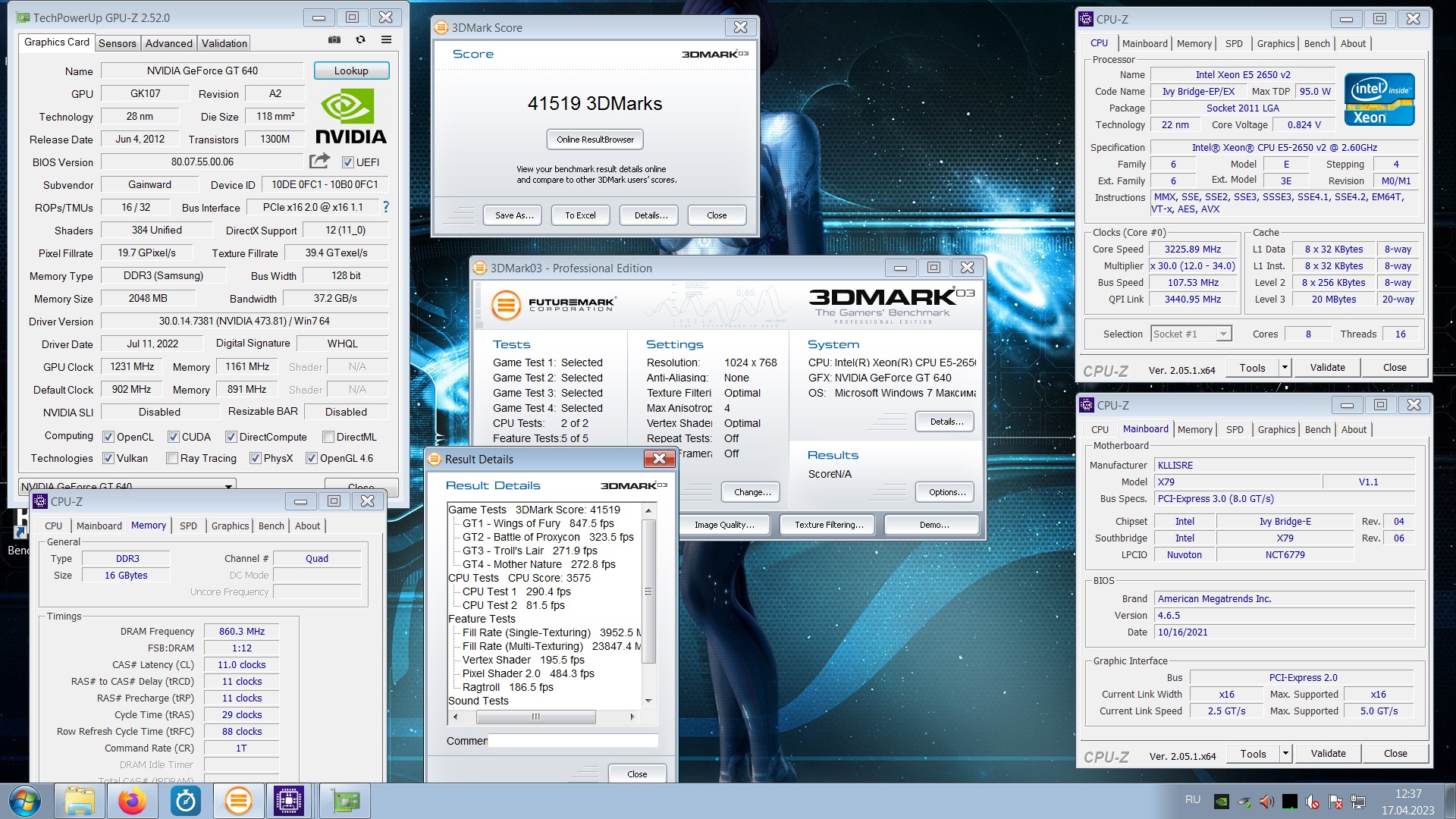Viewport: 1456px width, 819px height.
Task: Enable the DirectML checkbox
Action: (328, 437)
